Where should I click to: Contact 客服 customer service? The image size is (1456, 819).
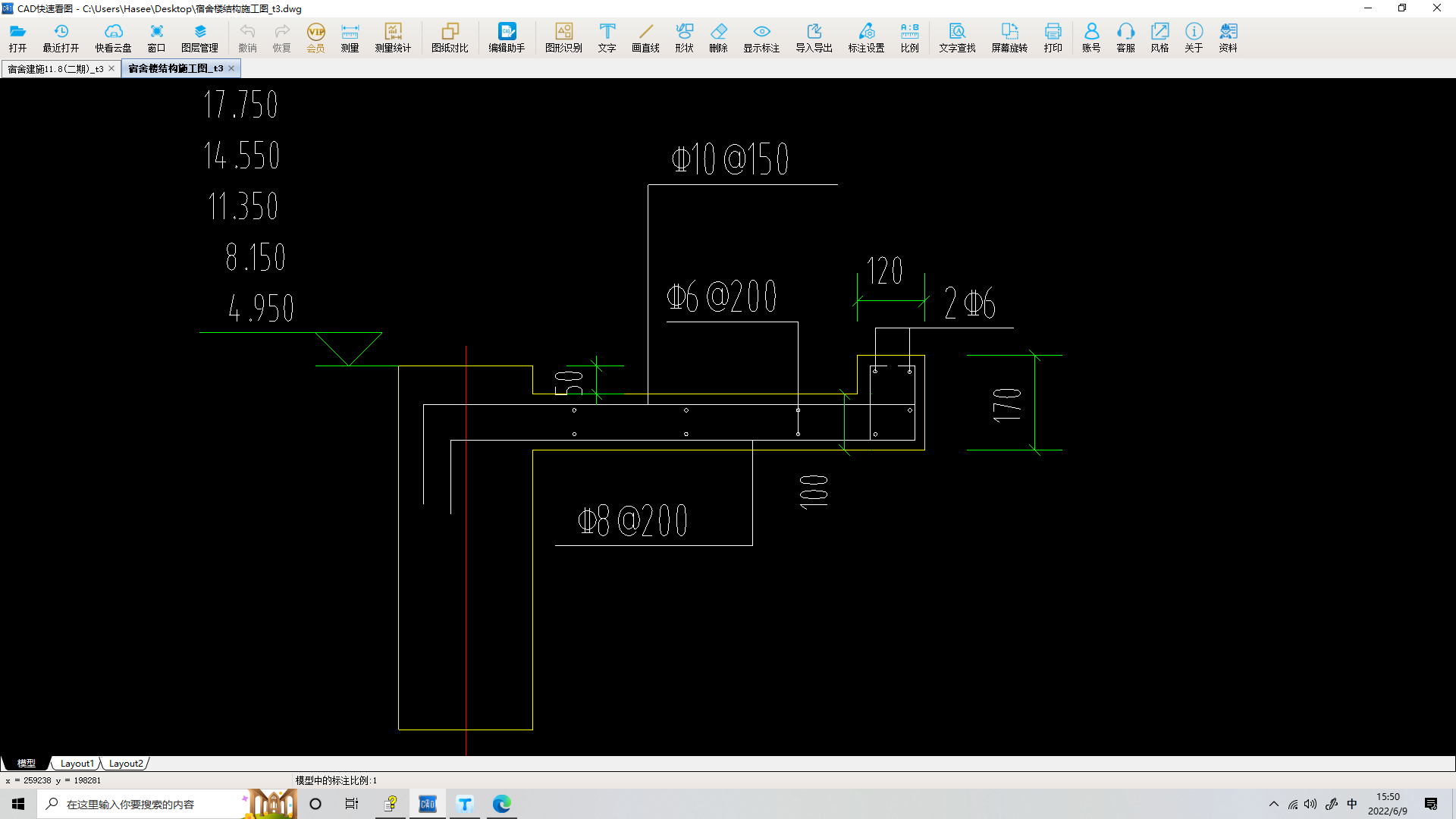click(x=1125, y=37)
